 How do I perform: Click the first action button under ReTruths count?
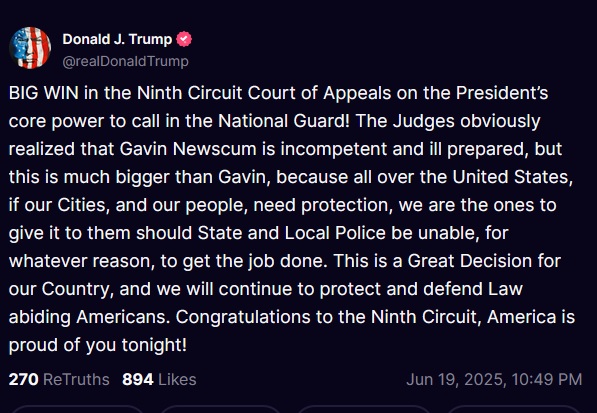tap(77, 409)
